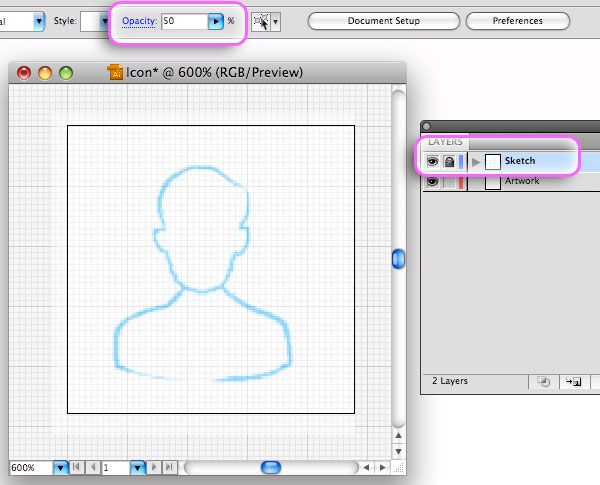
Task: Select the Artwork layer name
Action: [x=522, y=181]
